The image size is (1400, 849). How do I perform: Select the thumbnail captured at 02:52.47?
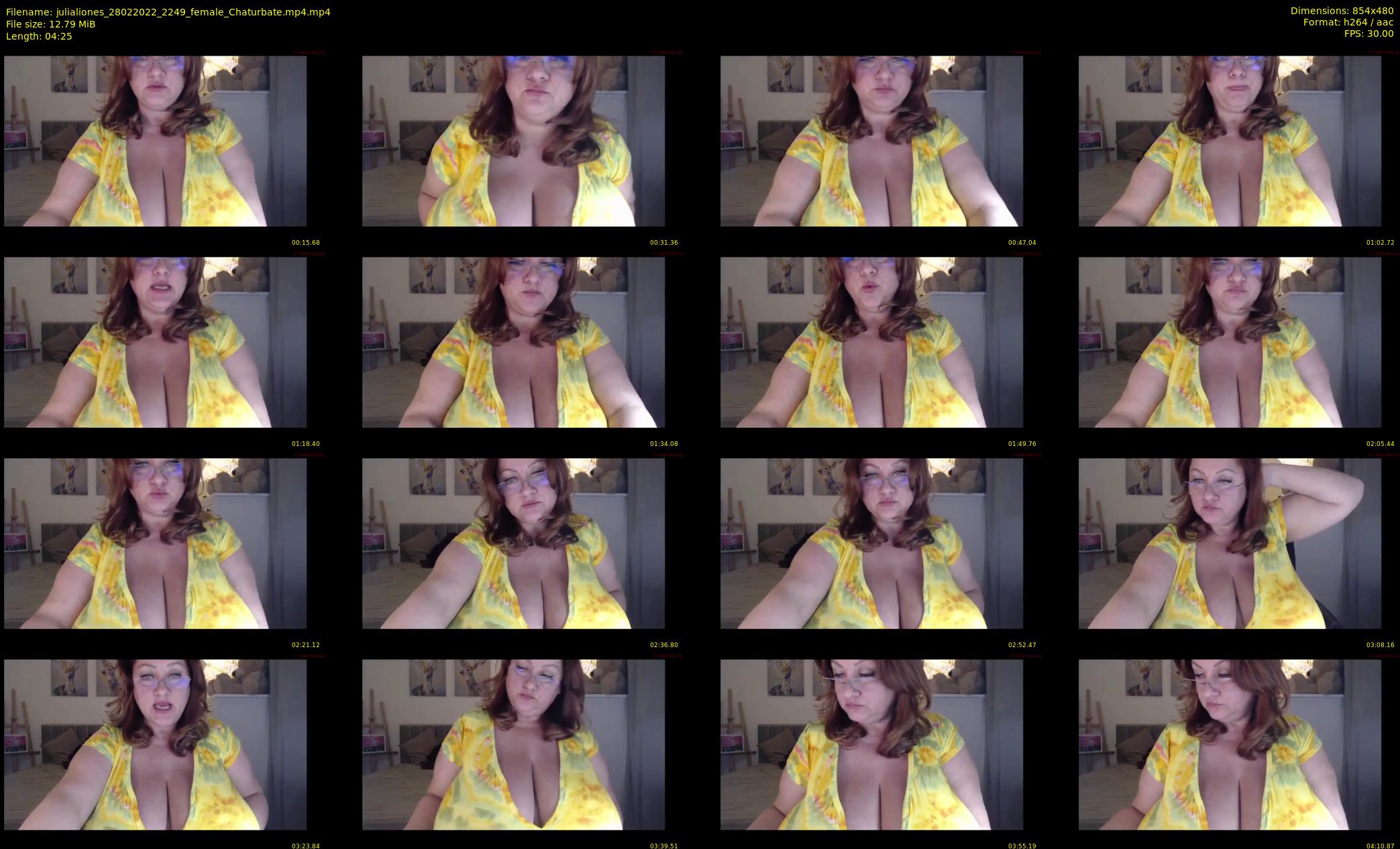871,543
